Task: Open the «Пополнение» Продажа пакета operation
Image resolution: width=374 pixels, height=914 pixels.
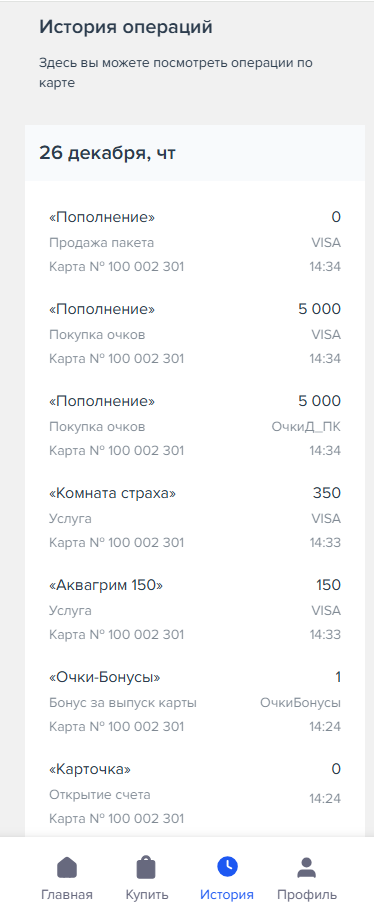Action: coord(195,242)
